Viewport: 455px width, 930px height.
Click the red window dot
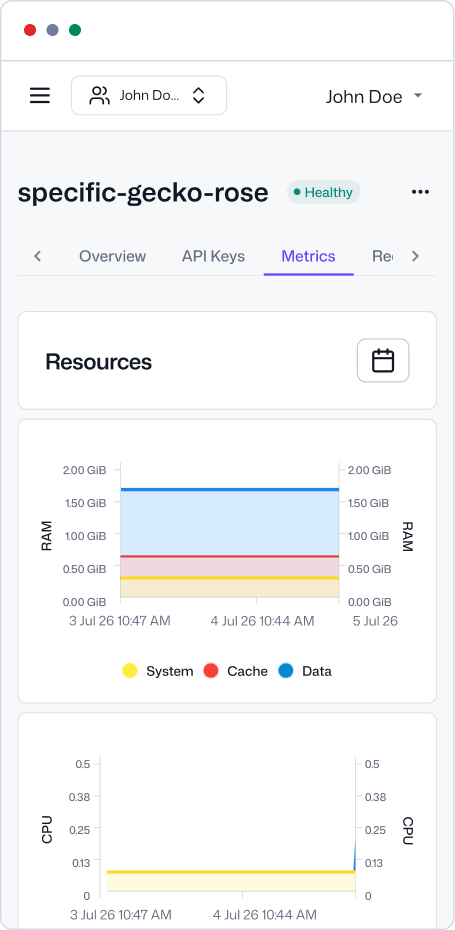(x=30, y=30)
